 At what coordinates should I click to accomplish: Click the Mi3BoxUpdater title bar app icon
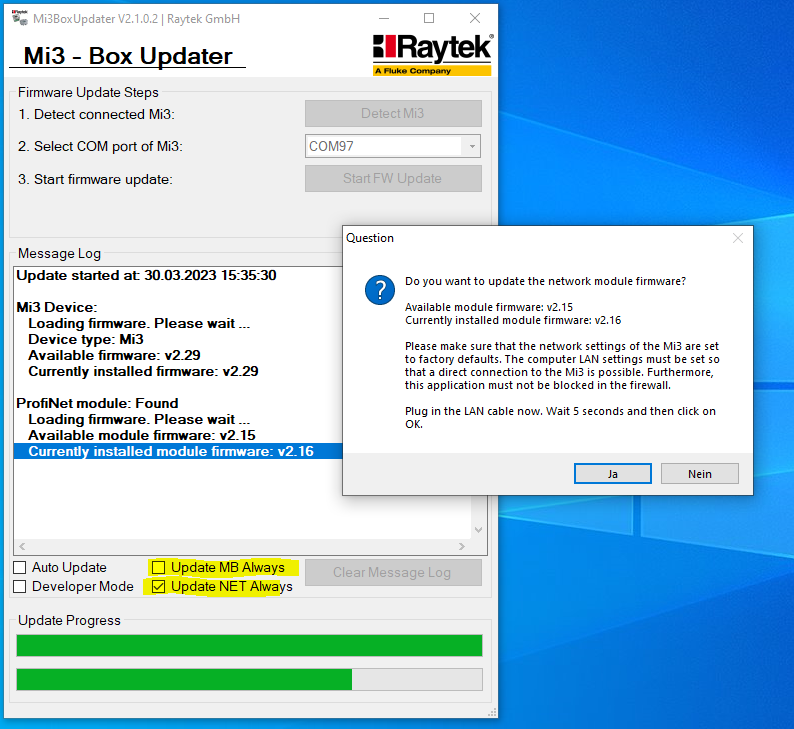(20, 18)
